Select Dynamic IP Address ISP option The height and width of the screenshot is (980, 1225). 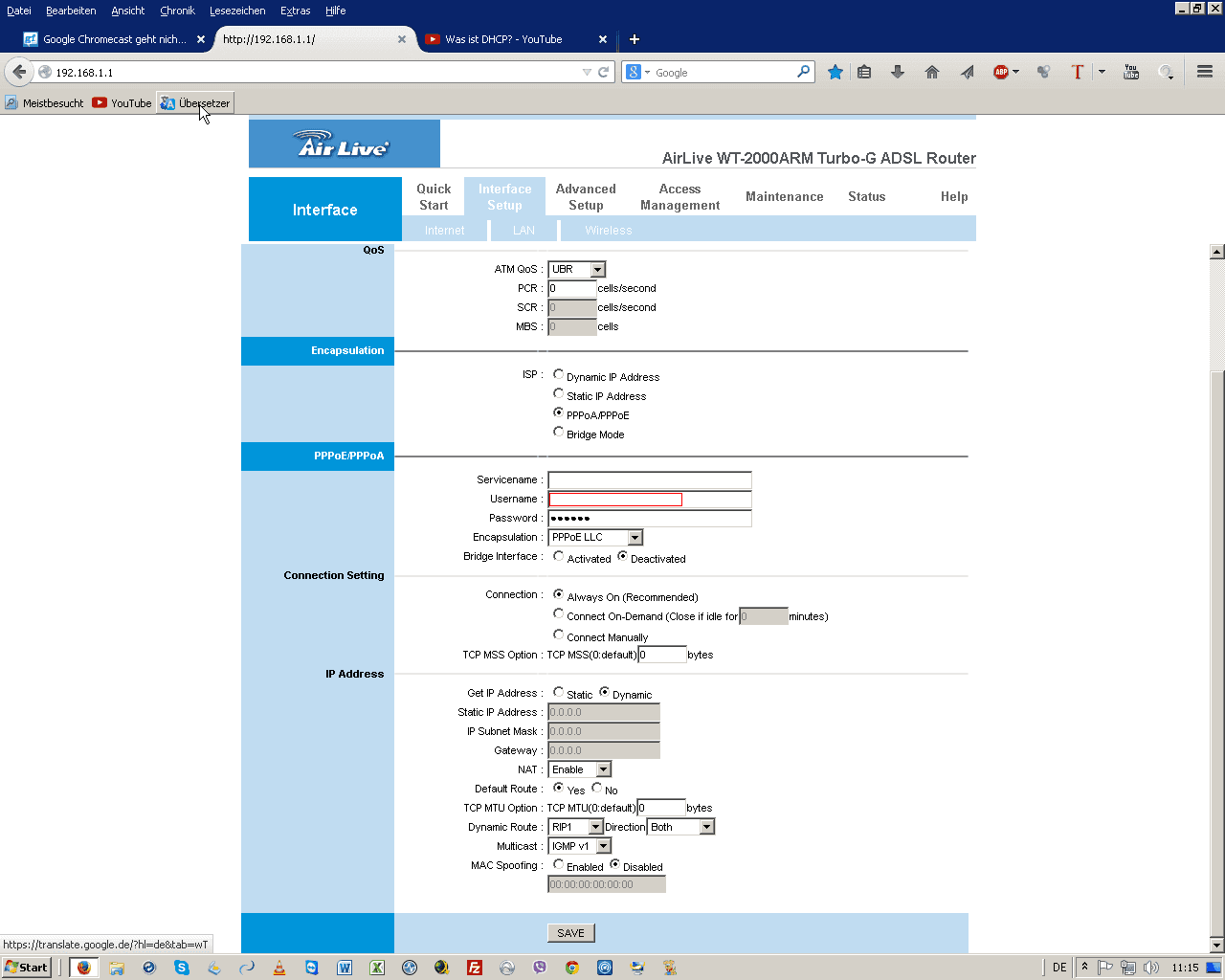[559, 375]
